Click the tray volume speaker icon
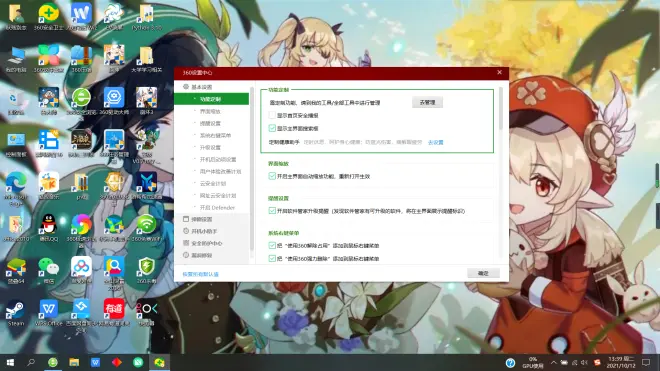This screenshot has width=660, height=371. 584,363
